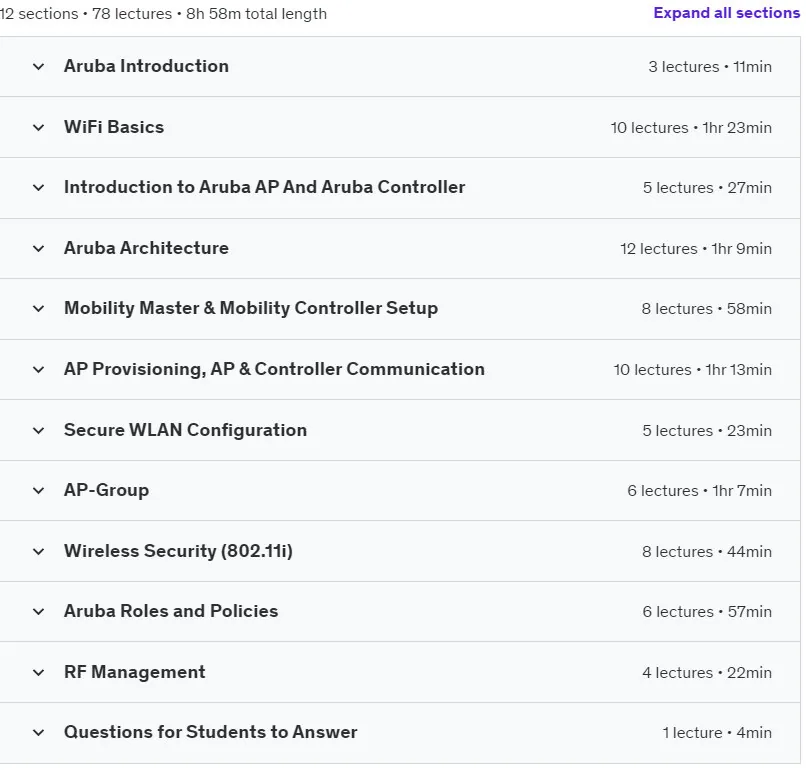806x770 pixels.
Task: Click the 5 lectures • 27min label
Action: coord(707,188)
